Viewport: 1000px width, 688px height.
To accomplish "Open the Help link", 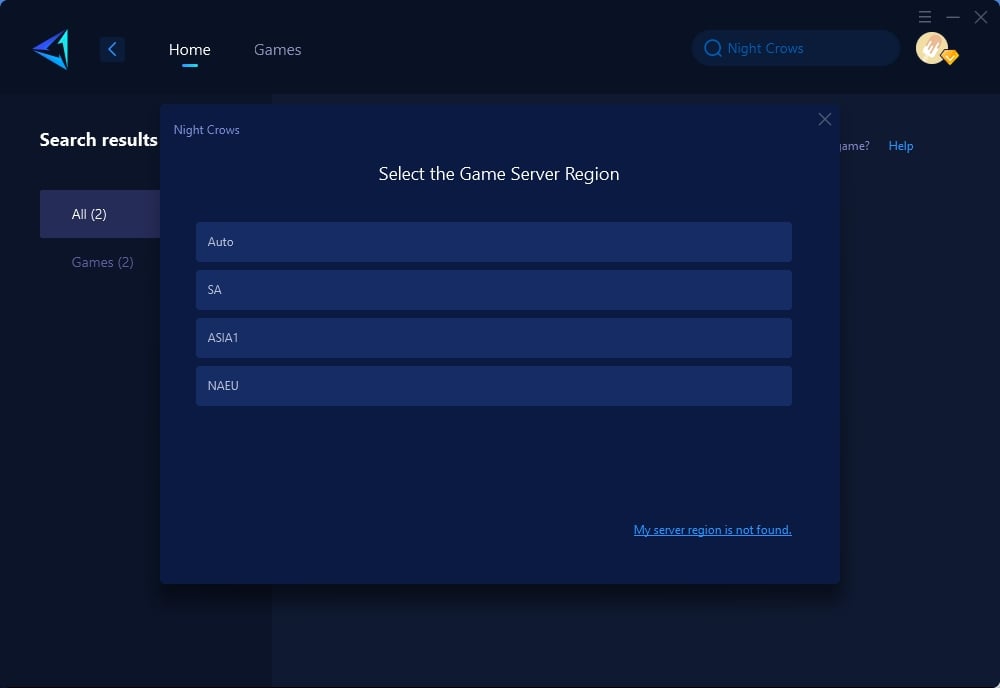I will pos(900,146).
